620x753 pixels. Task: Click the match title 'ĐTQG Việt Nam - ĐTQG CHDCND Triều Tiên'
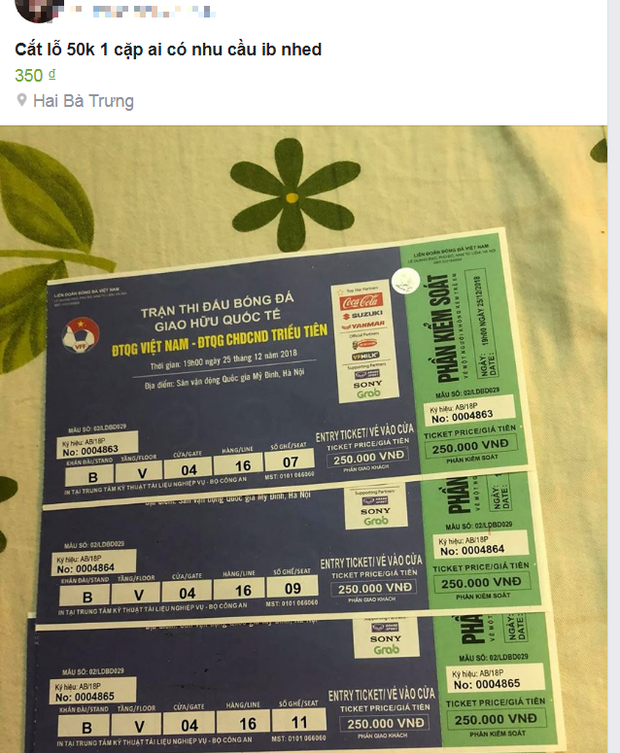219,340
